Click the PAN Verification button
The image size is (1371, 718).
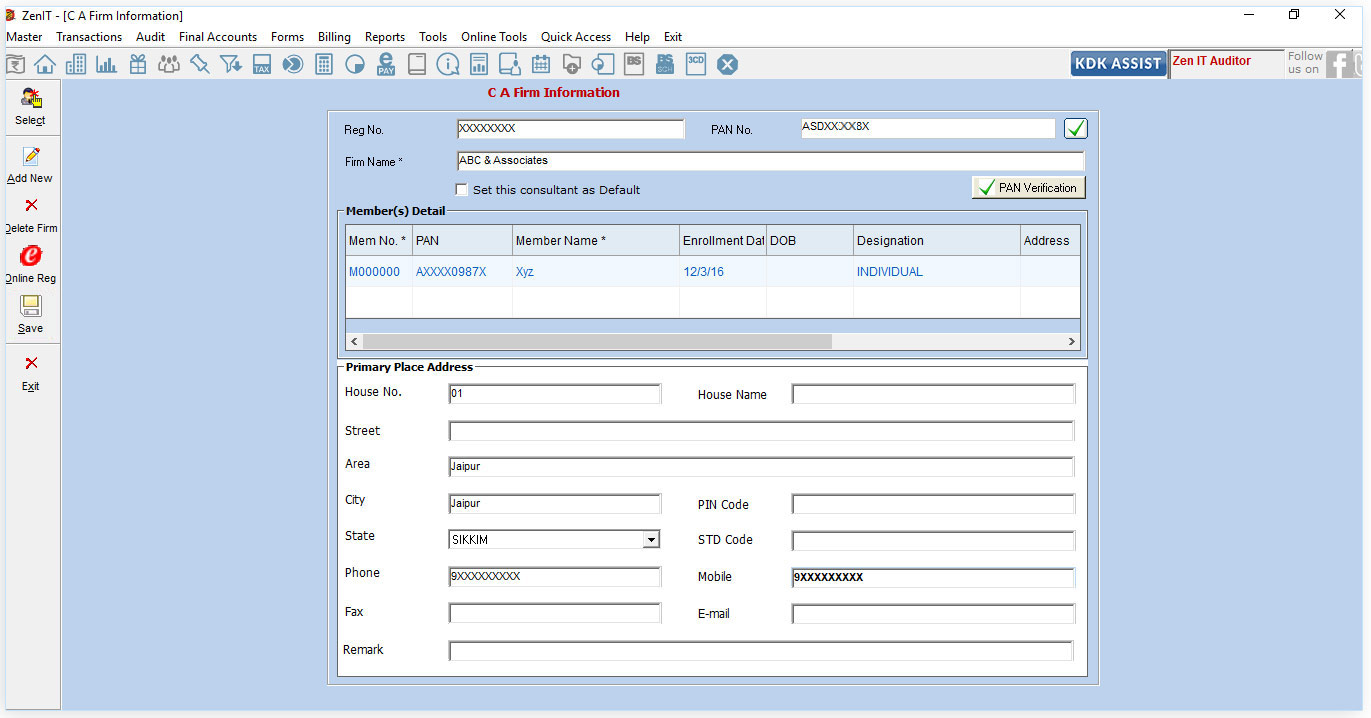click(x=1028, y=188)
